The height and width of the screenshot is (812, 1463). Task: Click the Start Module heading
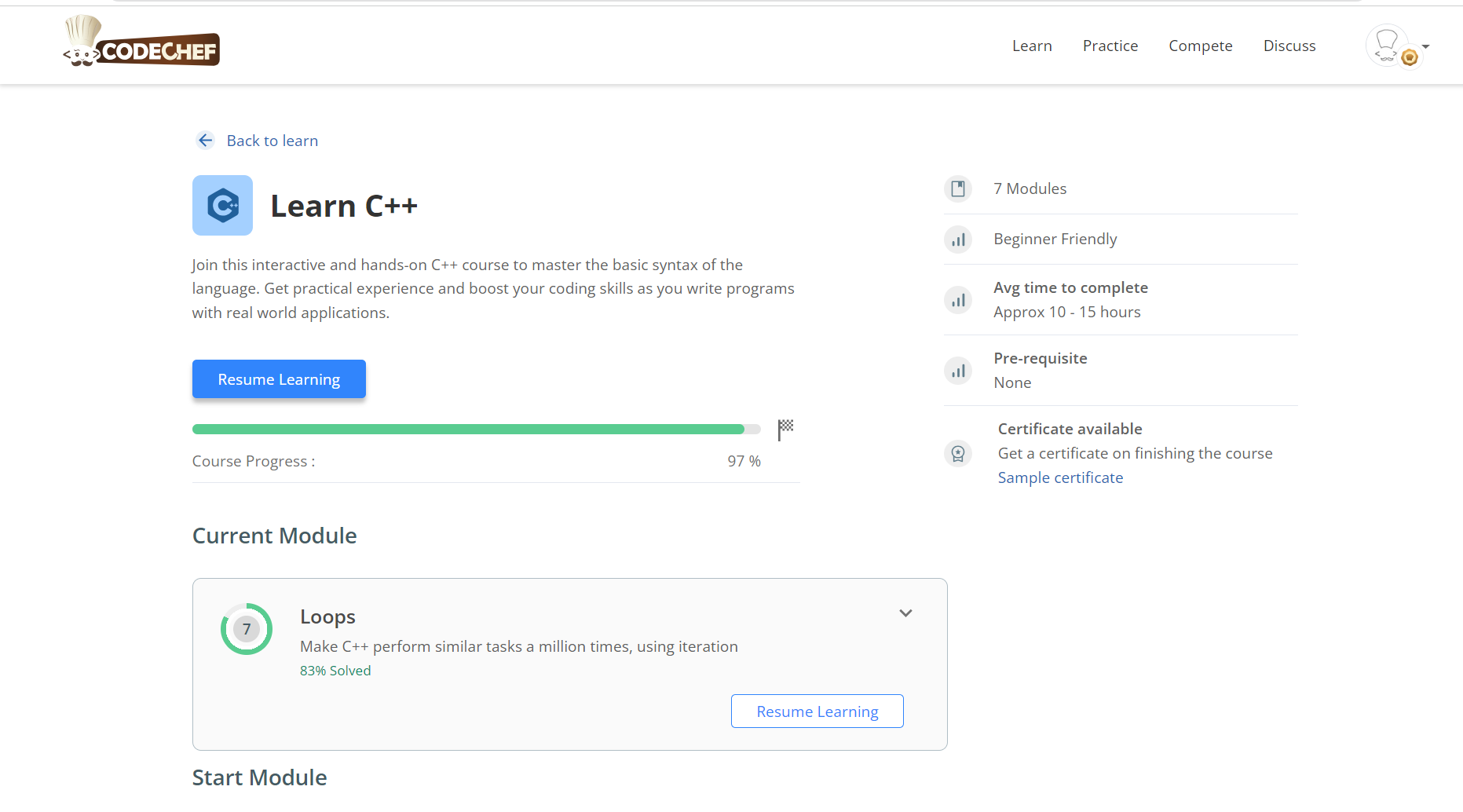(260, 777)
